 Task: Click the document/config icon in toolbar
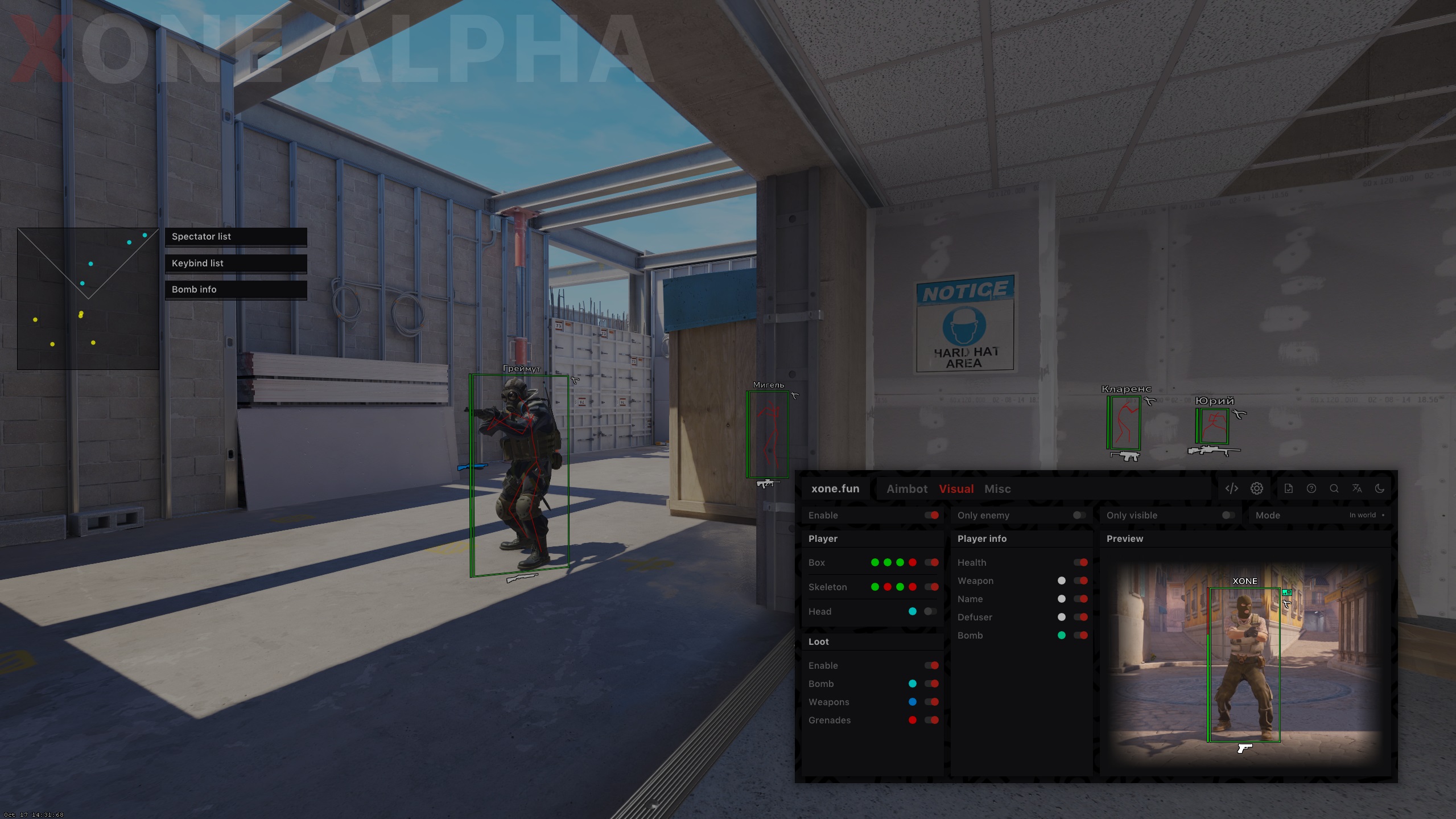[1289, 488]
